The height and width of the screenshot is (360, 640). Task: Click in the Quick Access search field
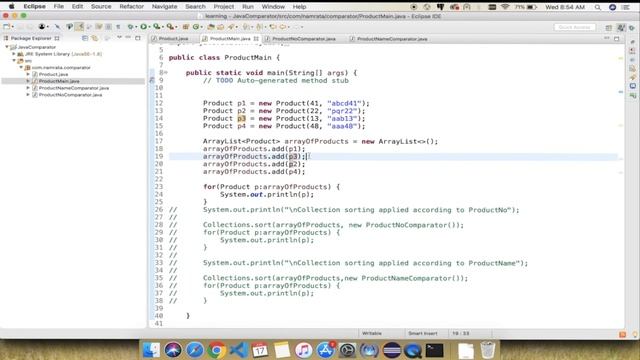(x=574, y=27)
